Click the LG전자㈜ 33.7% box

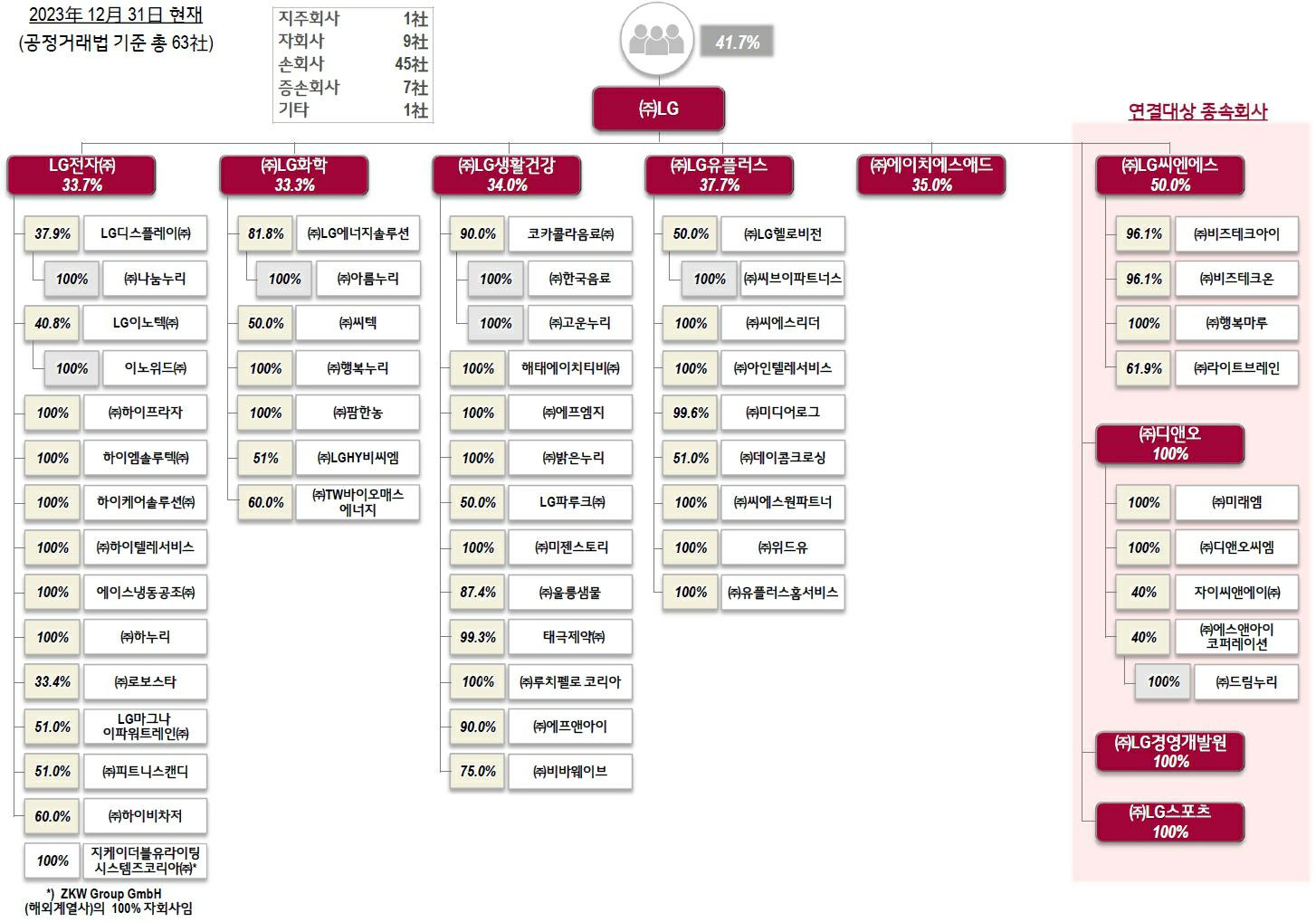coord(81,175)
